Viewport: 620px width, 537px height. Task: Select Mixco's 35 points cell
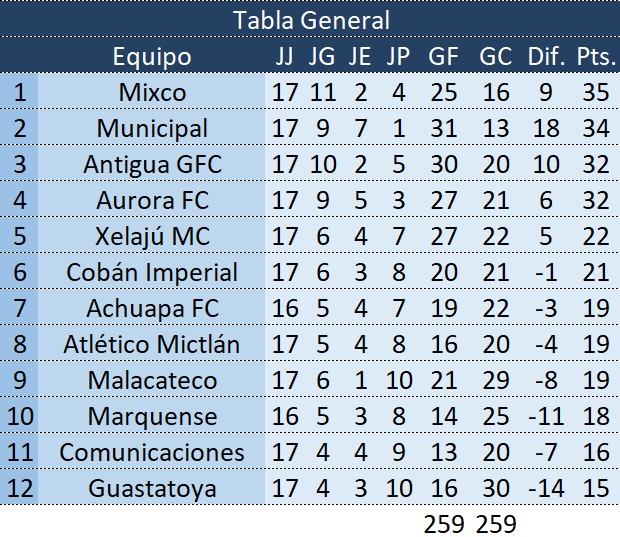(596, 93)
